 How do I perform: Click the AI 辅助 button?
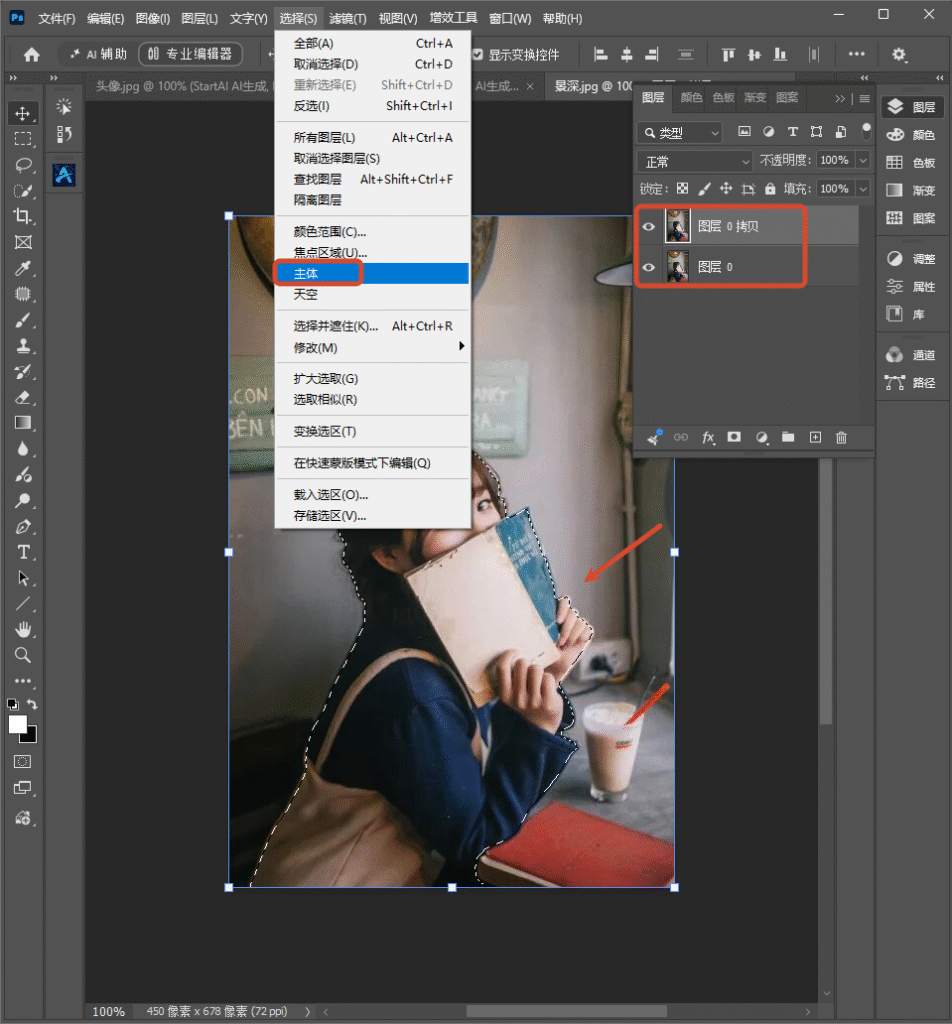(99, 54)
